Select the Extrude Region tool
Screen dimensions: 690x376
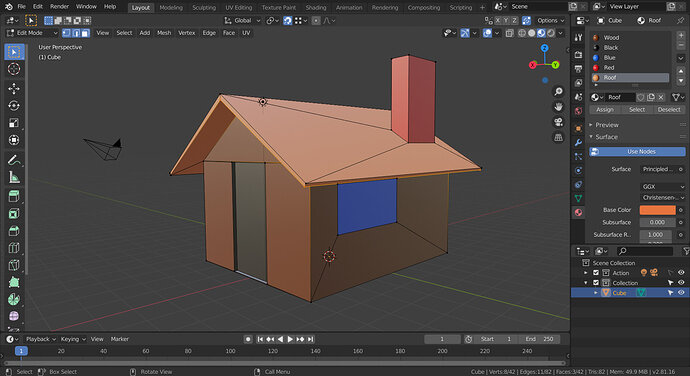[x=14, y=196]
